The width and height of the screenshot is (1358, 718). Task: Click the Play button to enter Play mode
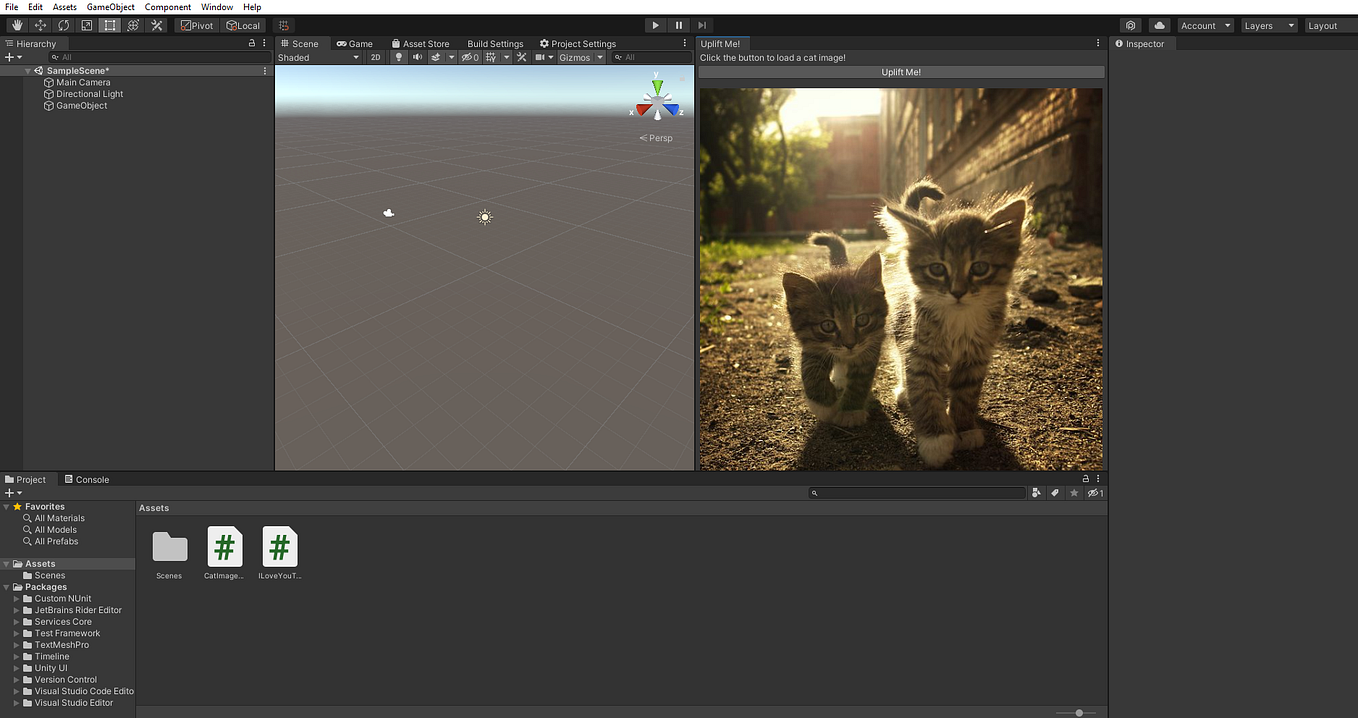tap(655, 24)
